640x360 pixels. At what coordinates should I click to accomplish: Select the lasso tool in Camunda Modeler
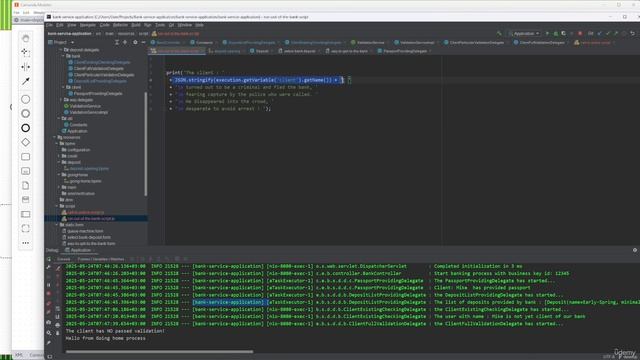coord(25,53)
